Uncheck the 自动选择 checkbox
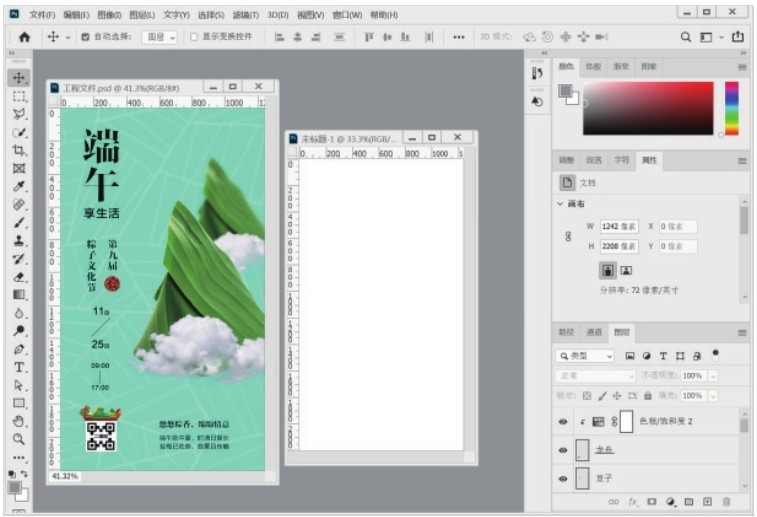The height and width of the screenshot is (517, 757). [x=85, y=37]
